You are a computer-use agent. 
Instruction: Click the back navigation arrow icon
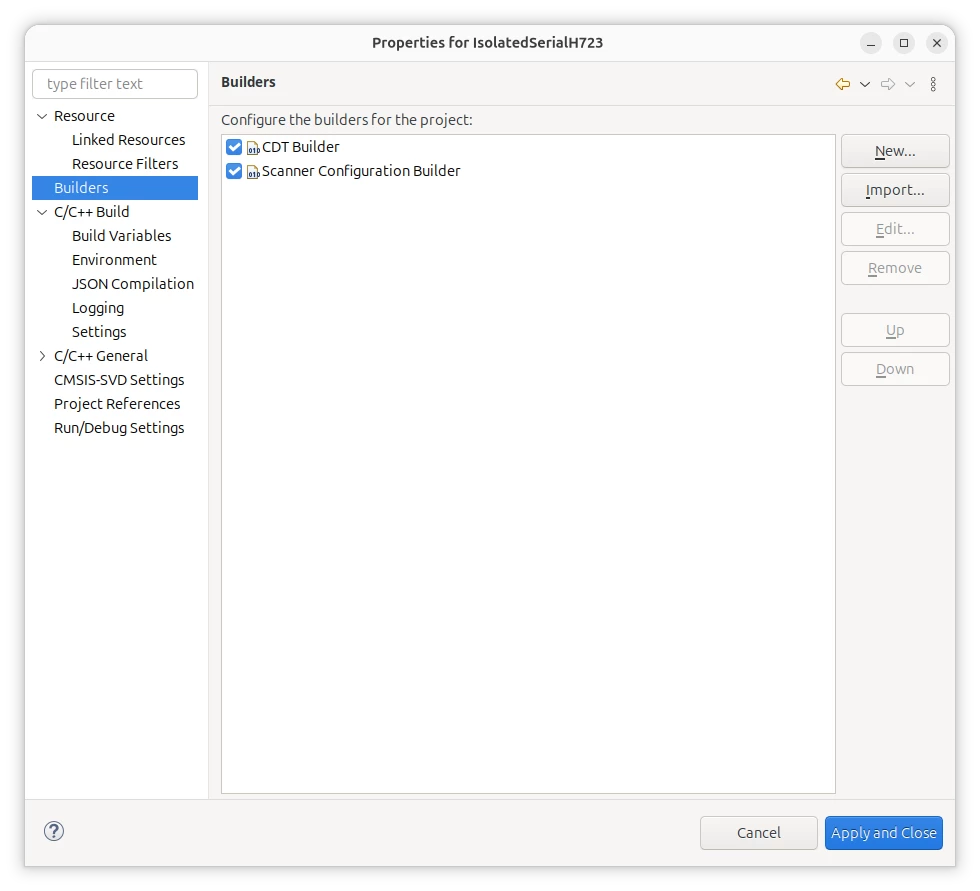(842, 84)
